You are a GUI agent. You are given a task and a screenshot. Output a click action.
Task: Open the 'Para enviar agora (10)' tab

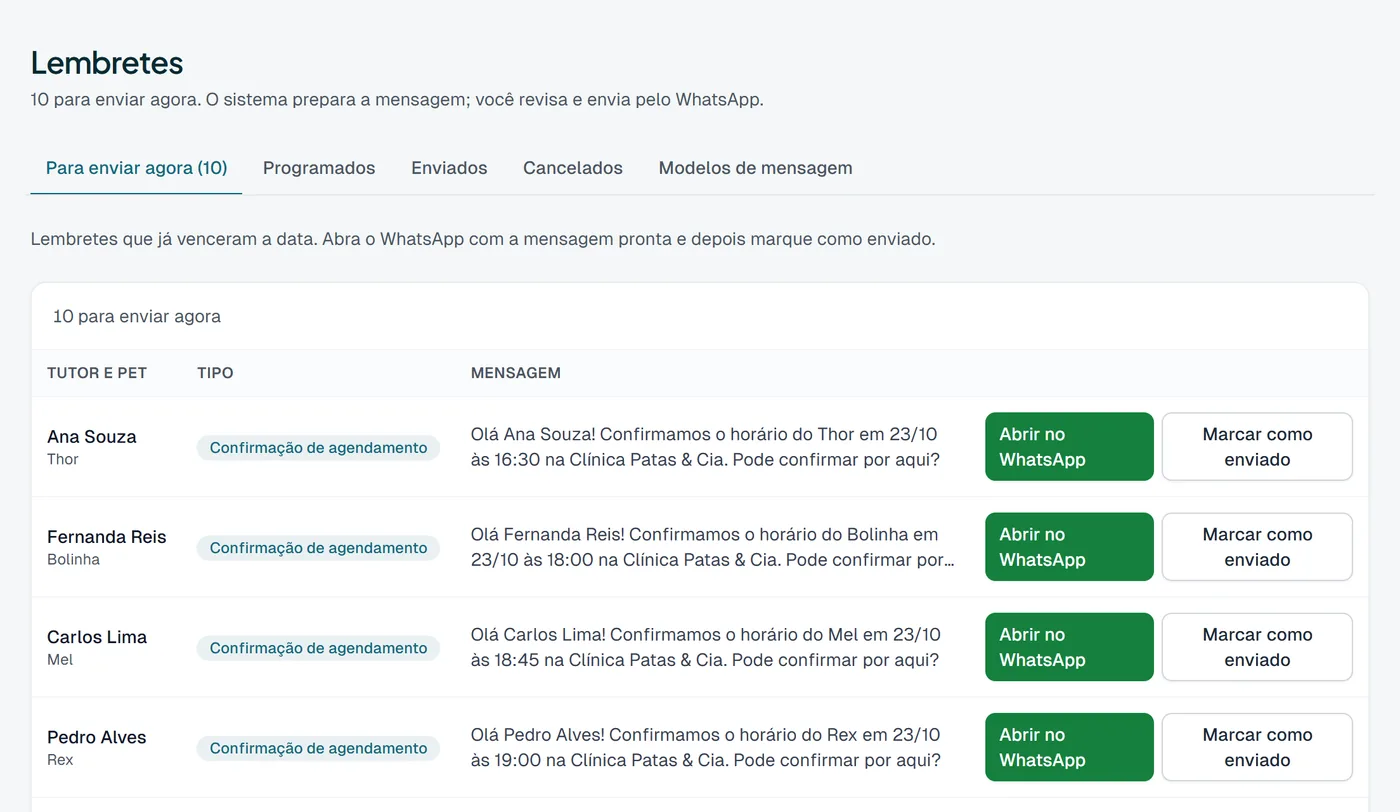(136, 168)
